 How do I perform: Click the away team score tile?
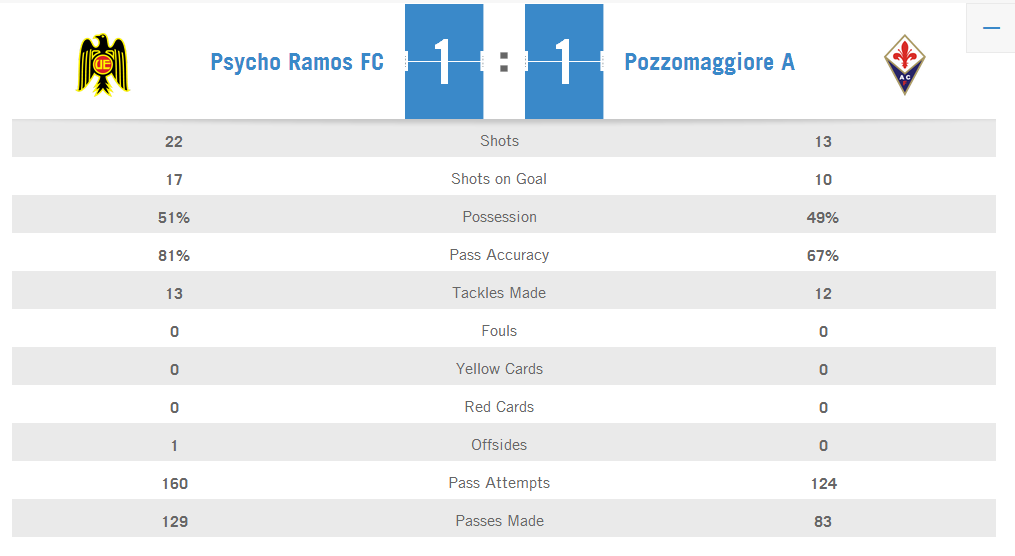(x=564, y=62)
